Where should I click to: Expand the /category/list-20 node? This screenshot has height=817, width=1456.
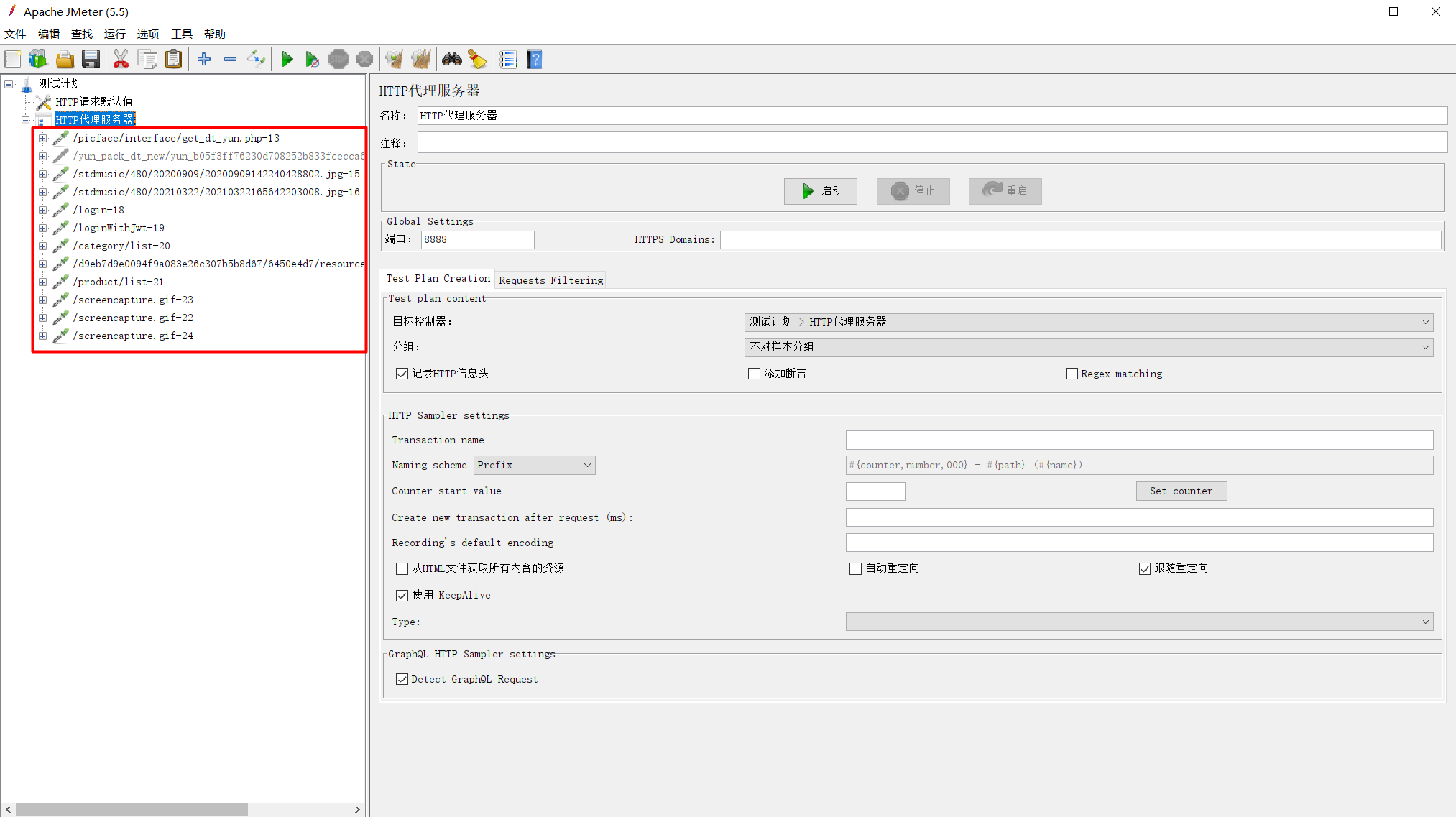(42, 246)
